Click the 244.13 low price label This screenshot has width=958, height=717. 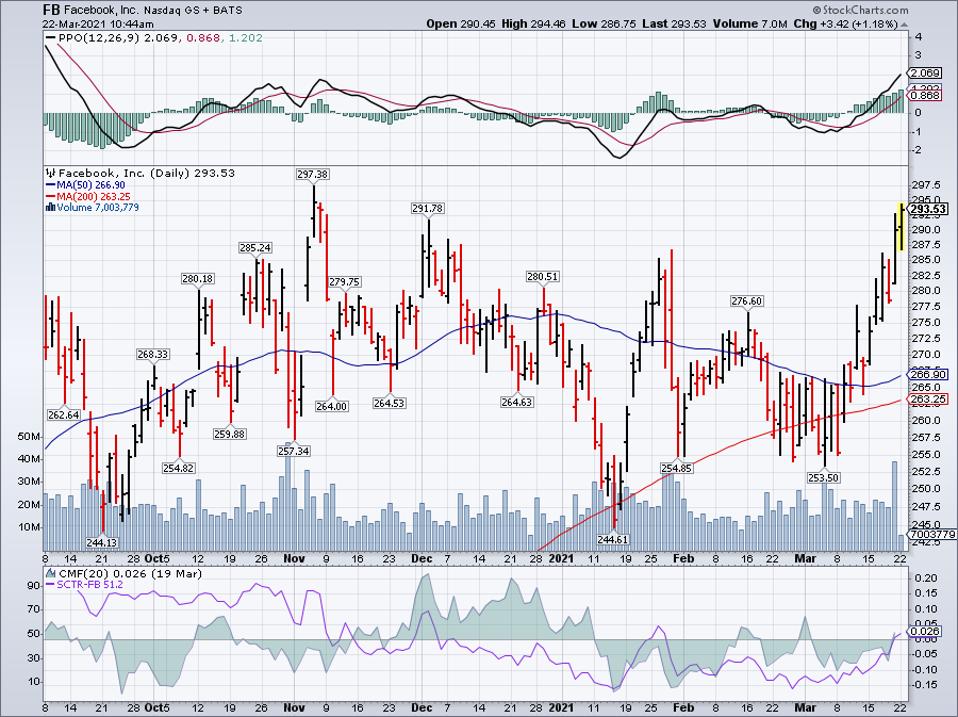104,542
